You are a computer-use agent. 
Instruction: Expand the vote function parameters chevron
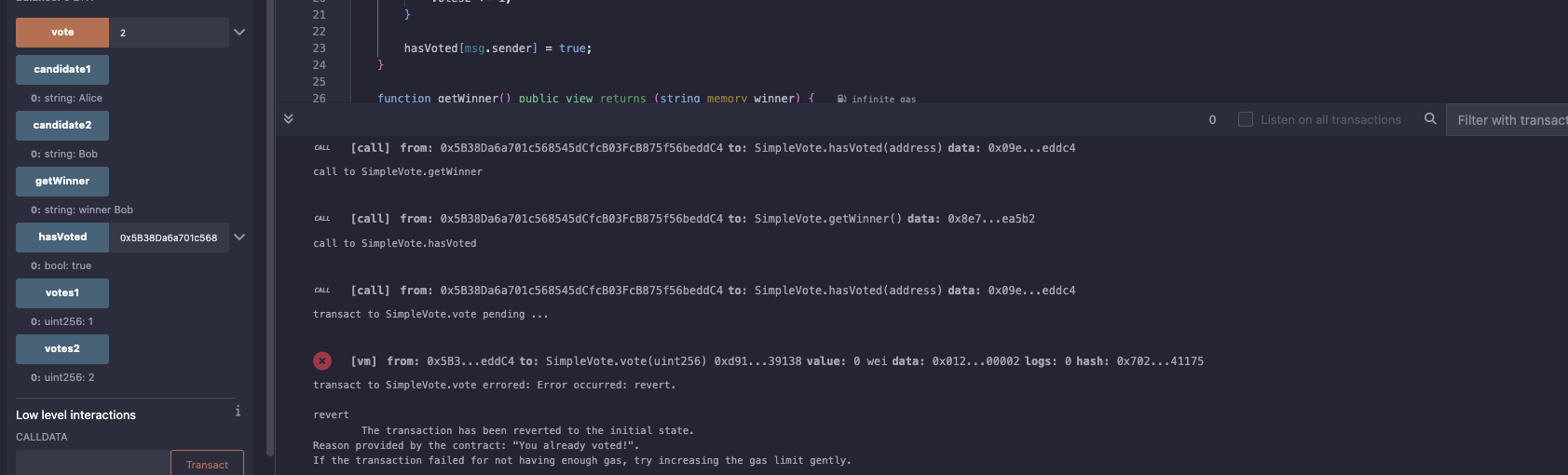pos(239,33)
